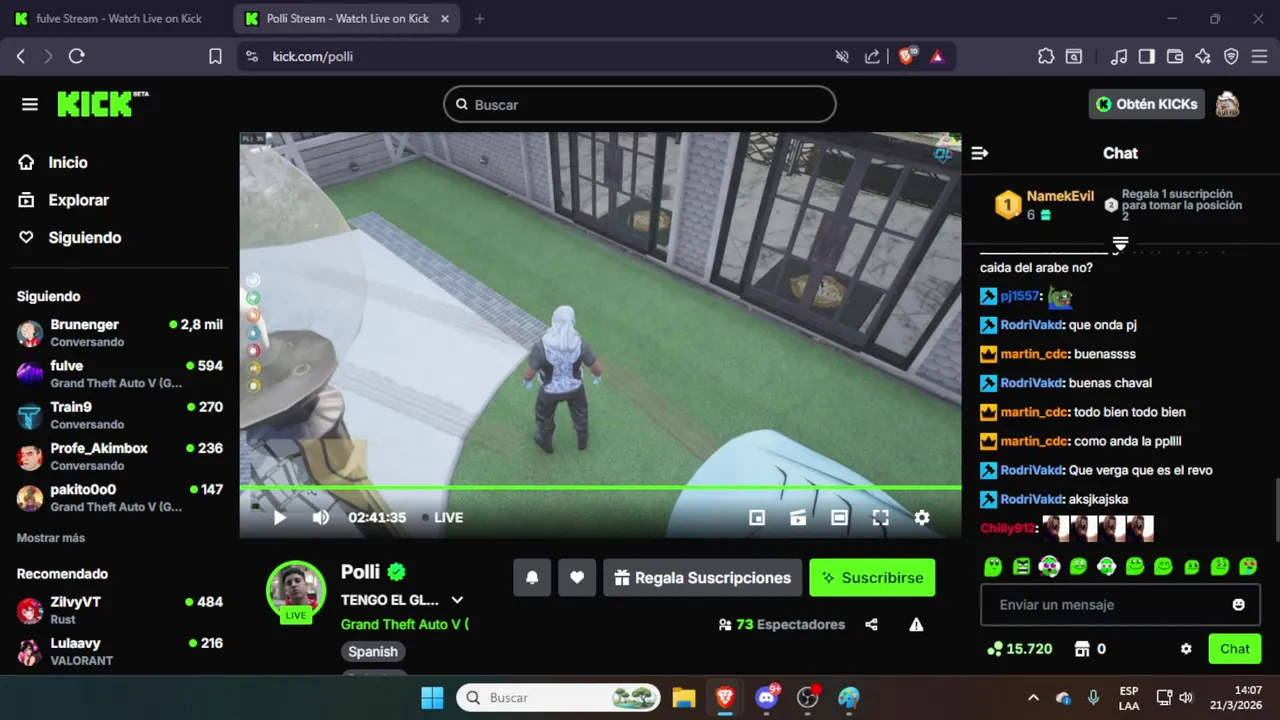Open Discord from the taskbar
The height and width of the screenshot is (720, 1280).
(x=767, y=697)
